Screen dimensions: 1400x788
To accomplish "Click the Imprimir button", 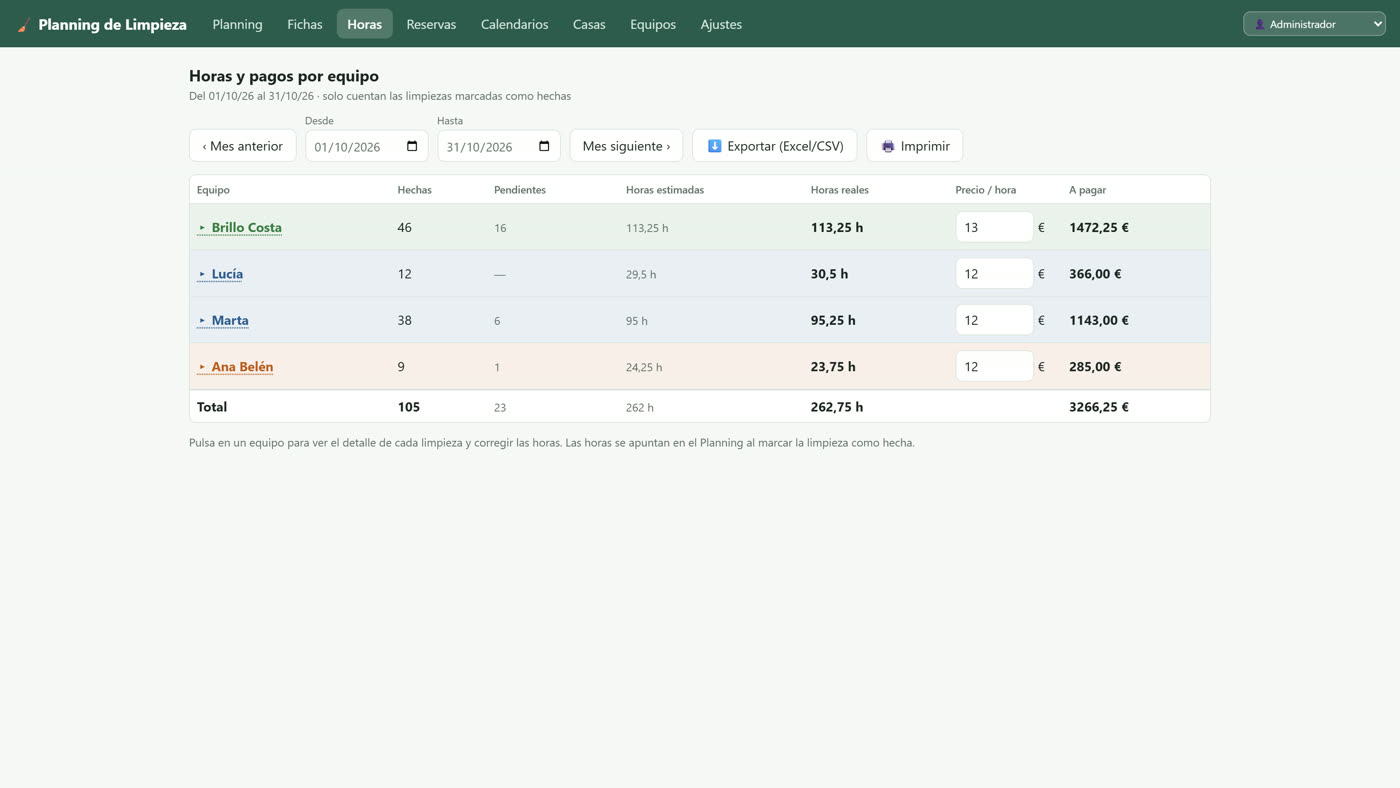I will [915, 146].
